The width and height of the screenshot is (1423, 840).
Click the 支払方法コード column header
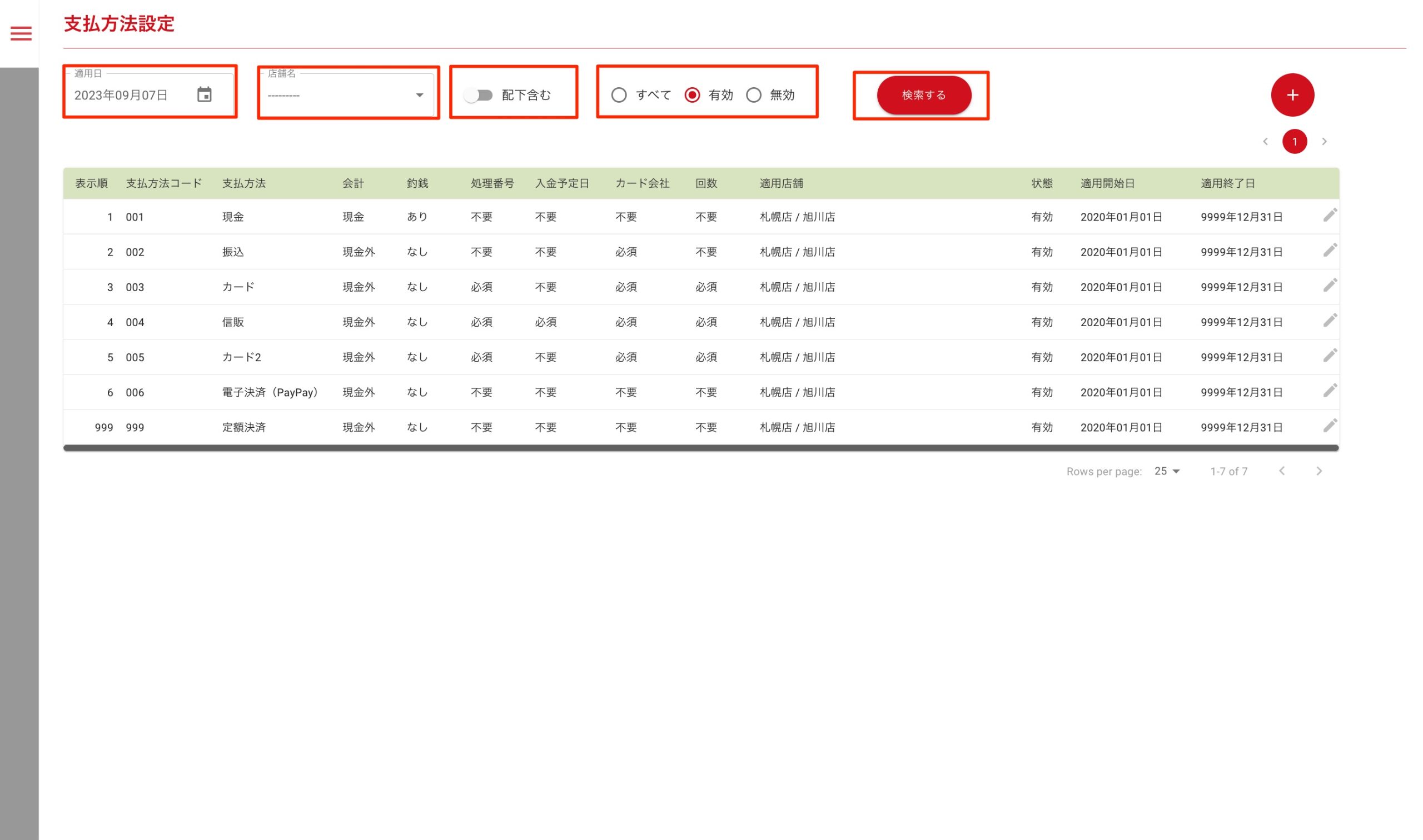(163, 183)
